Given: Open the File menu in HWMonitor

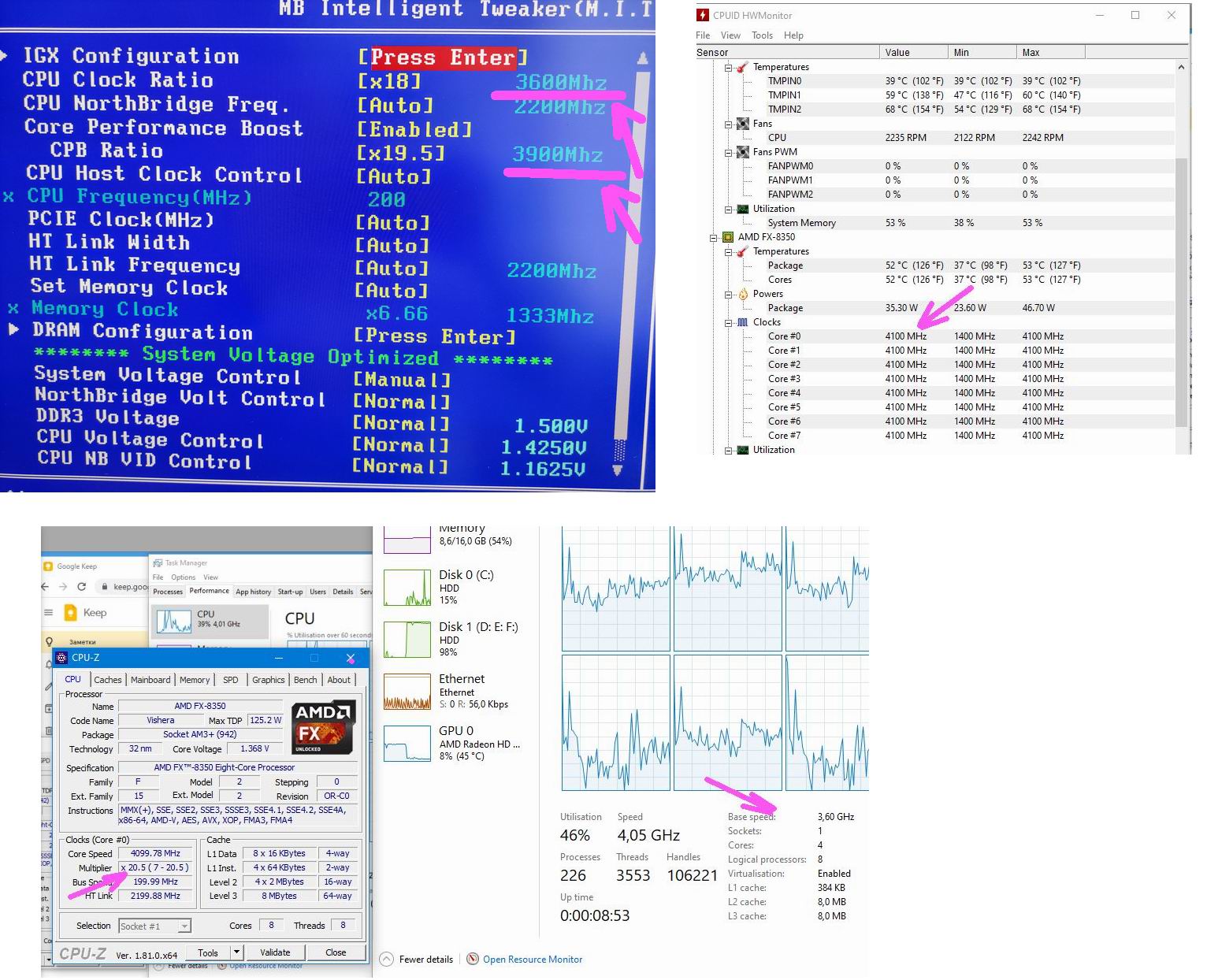Looking at the screenshot, I should (x=703, y=35).
